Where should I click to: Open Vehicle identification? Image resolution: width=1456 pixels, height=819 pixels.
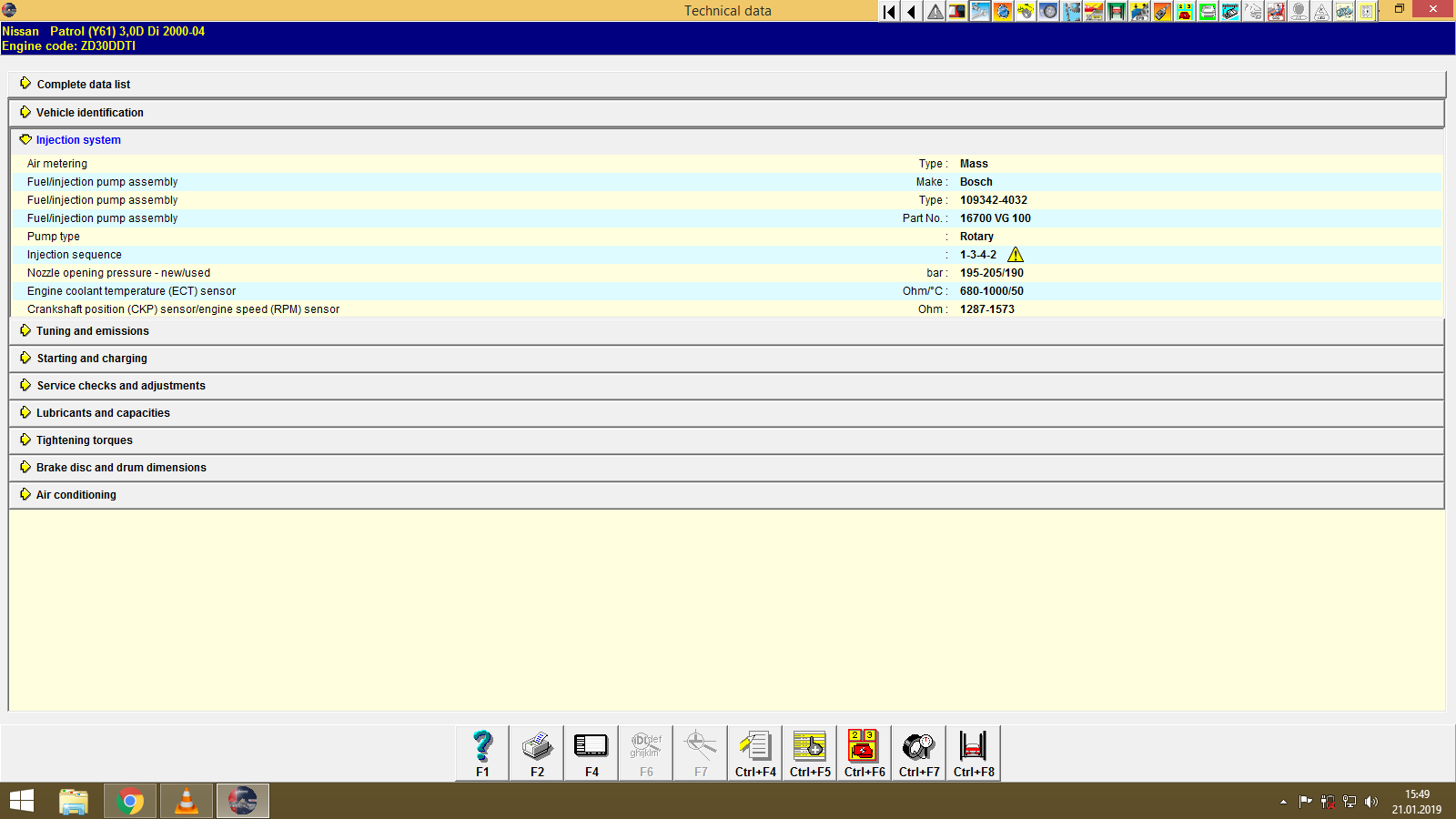(x=89, y=112)
